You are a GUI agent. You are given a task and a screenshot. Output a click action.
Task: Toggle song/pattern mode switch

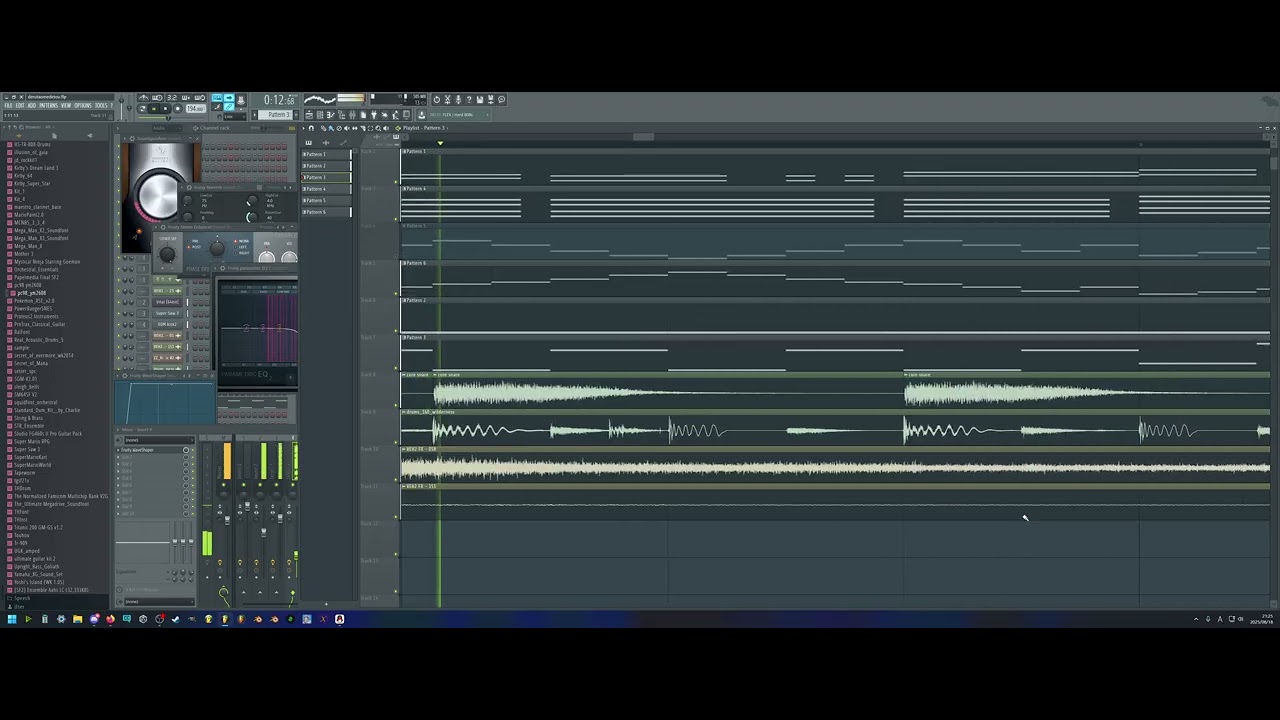pyautogui.click(x=143, y=109)
